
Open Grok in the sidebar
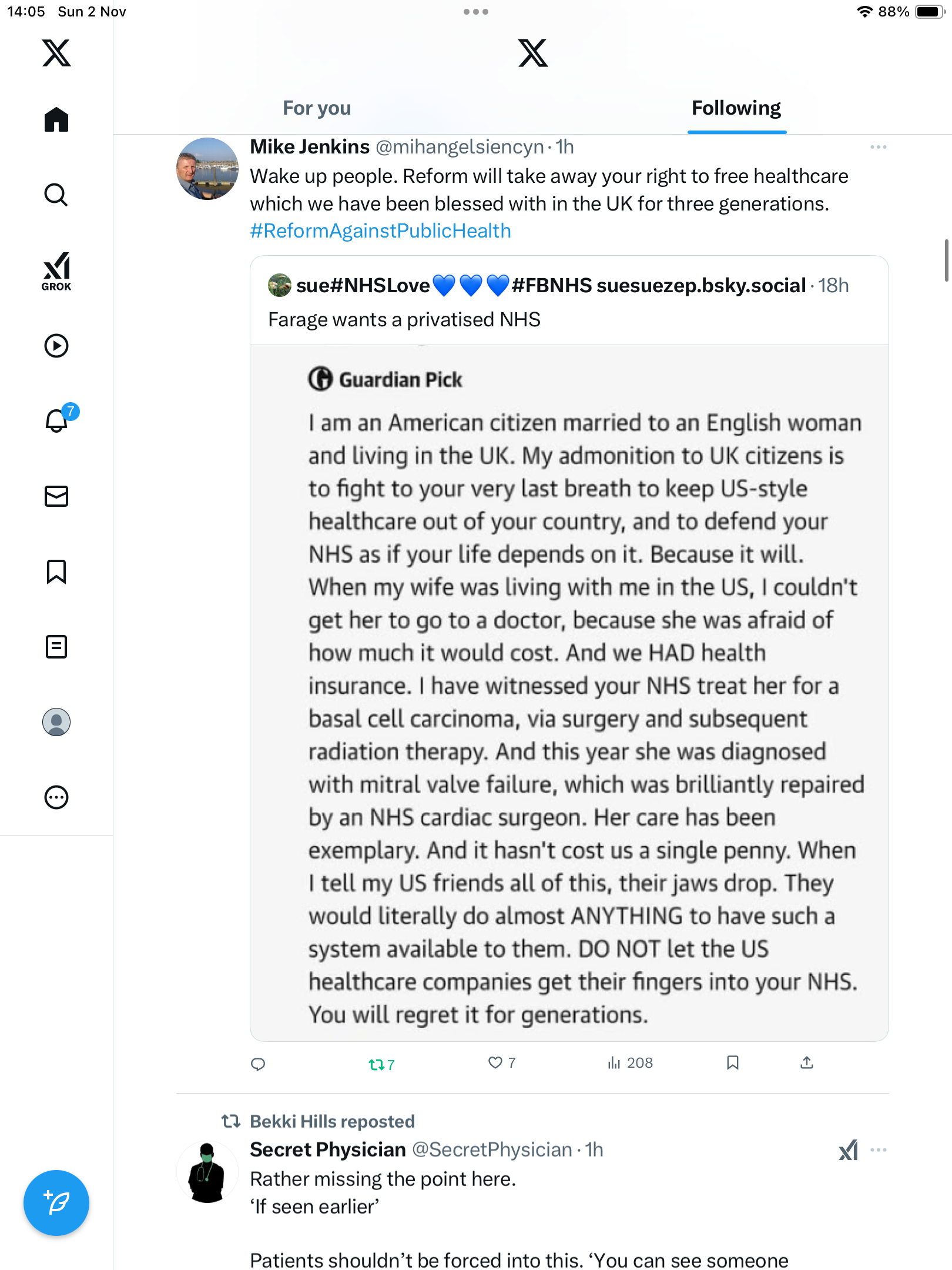tap(56, 272)
